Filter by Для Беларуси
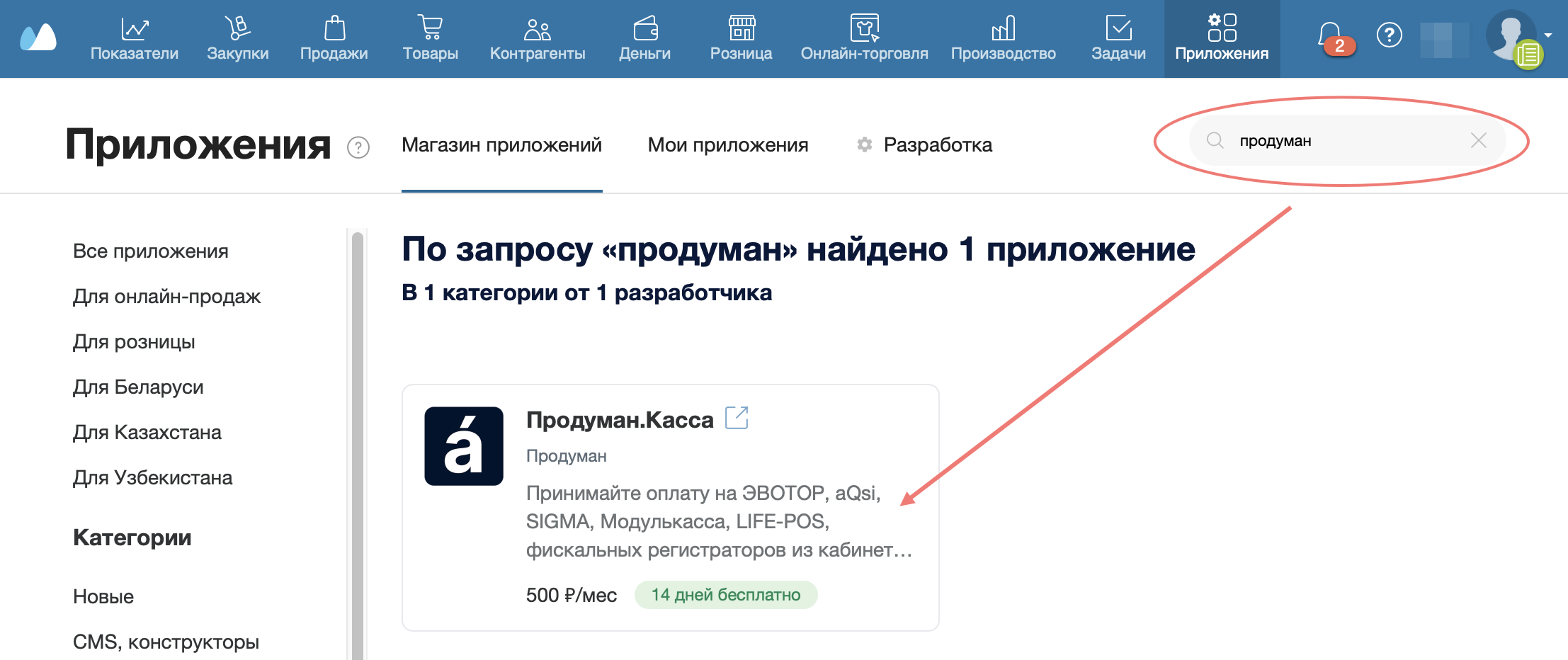 [138, 387]
